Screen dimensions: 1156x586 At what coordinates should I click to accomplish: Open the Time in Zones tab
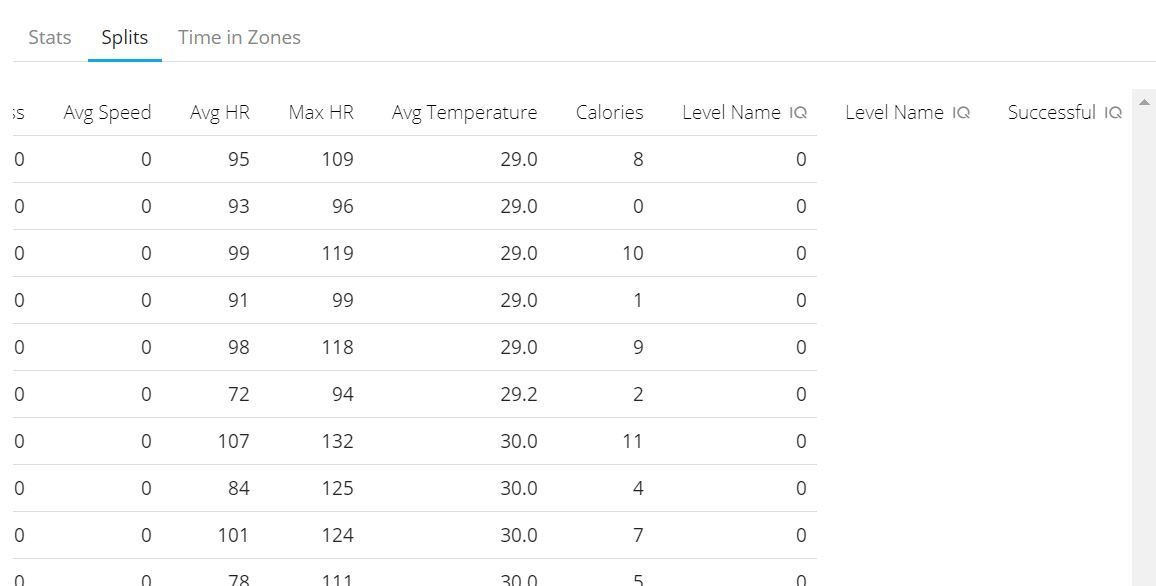tap(239, 38)
